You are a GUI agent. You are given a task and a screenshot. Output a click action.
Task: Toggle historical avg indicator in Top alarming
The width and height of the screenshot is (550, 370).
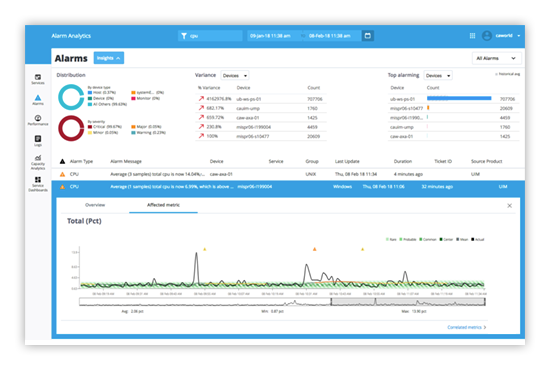(508, 74)
